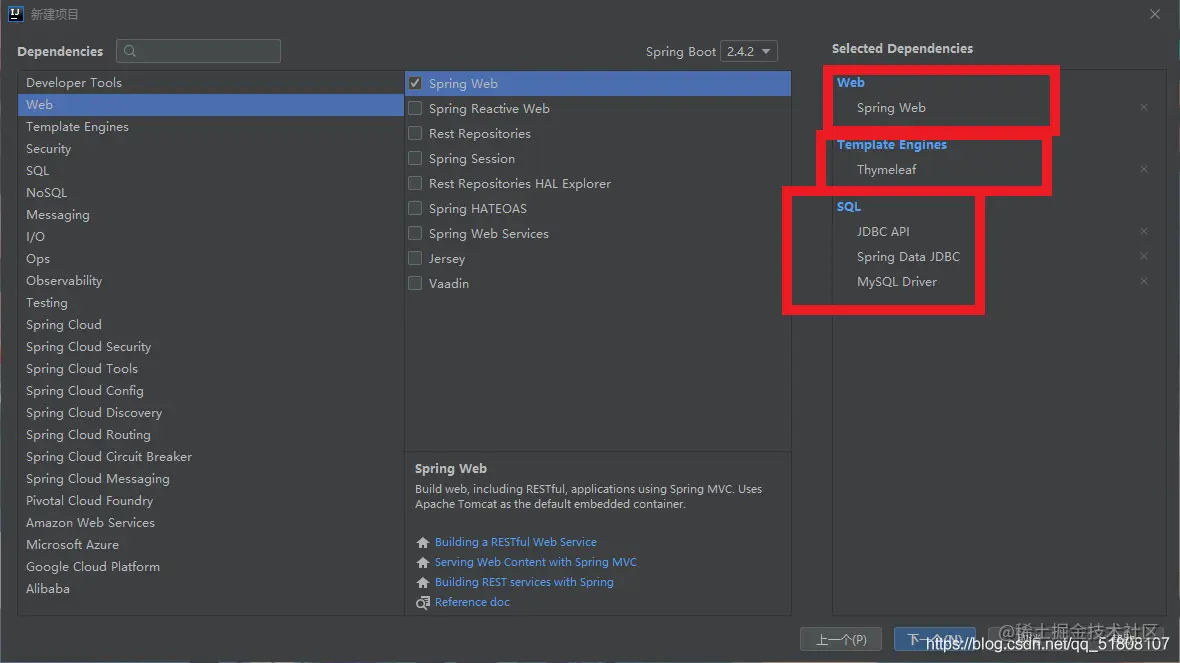1180x663 pixels.
Task: Click Spring Web in Selected Dependencies panel
Action: [x=891, y=108]
